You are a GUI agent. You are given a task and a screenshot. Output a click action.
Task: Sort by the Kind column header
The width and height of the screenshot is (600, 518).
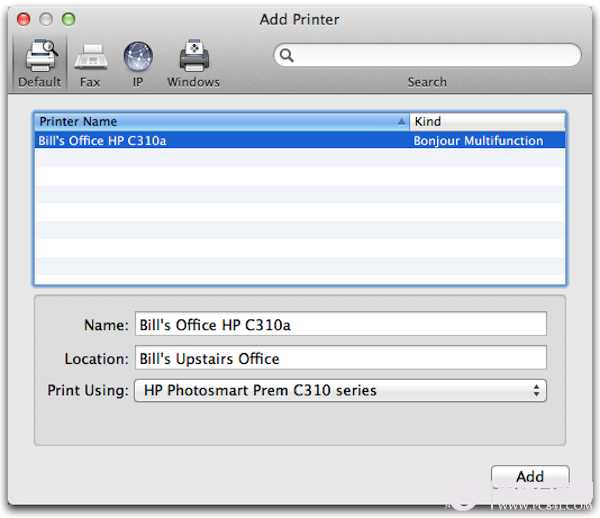[487, 122]
